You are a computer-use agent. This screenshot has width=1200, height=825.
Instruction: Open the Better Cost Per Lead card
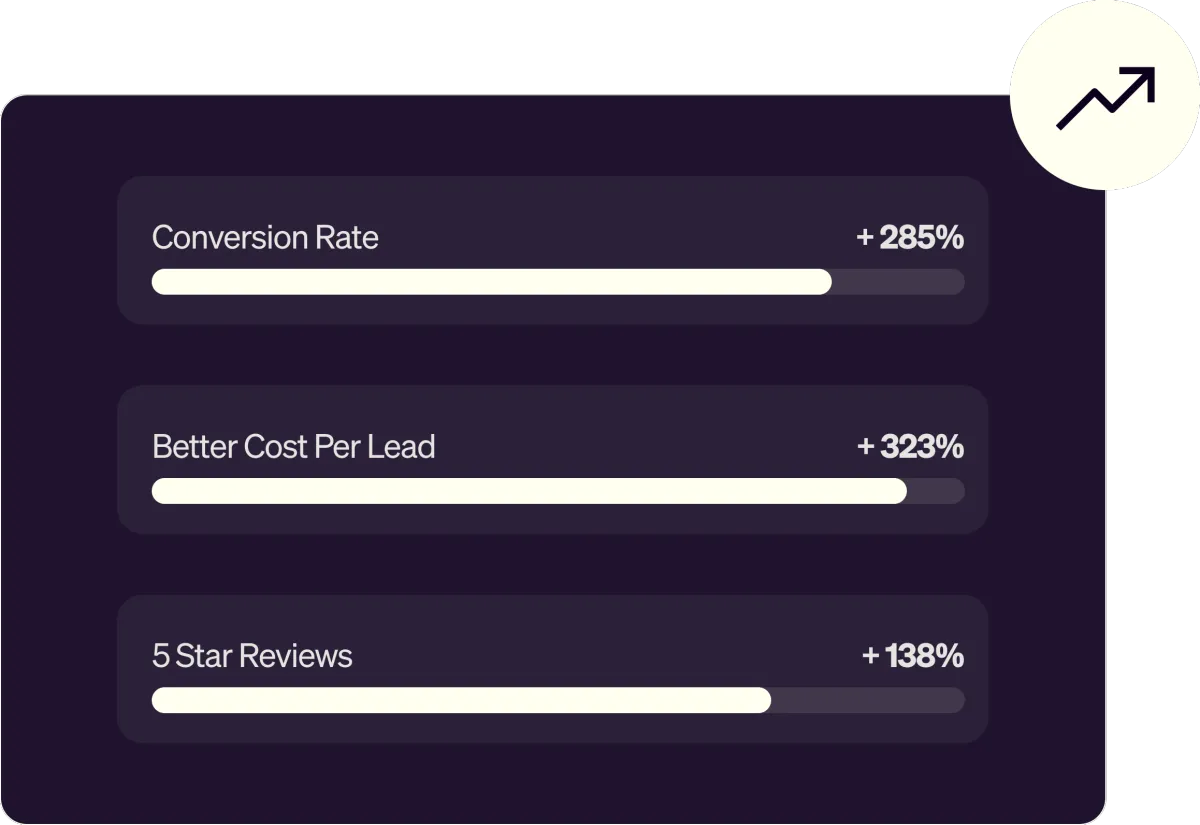click(x=553, y=459)
